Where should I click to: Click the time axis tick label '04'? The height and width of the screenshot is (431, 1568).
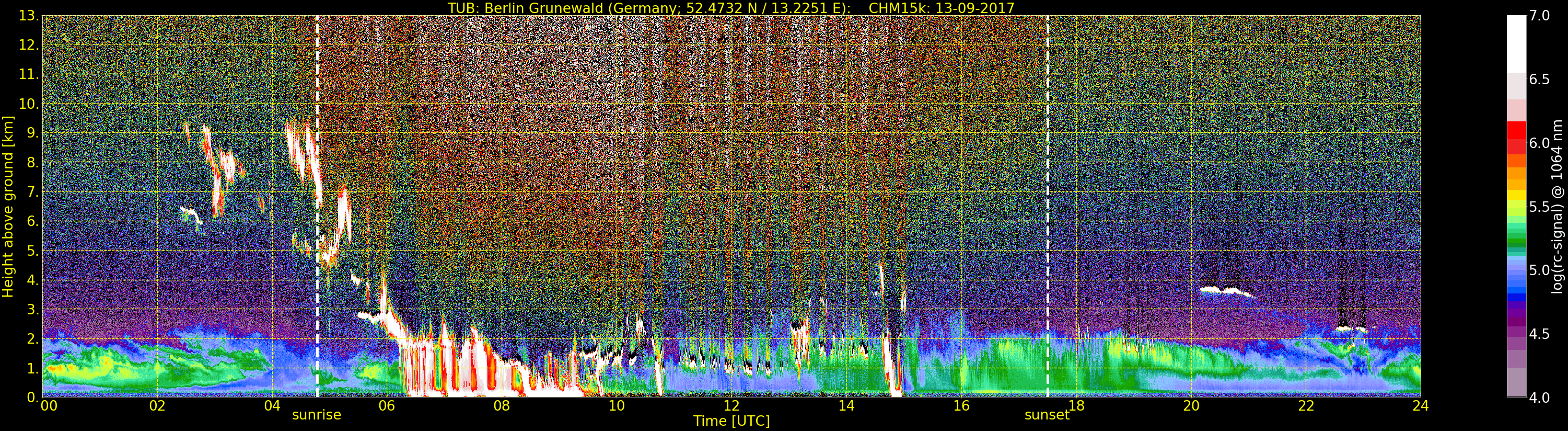click(272, 405)
